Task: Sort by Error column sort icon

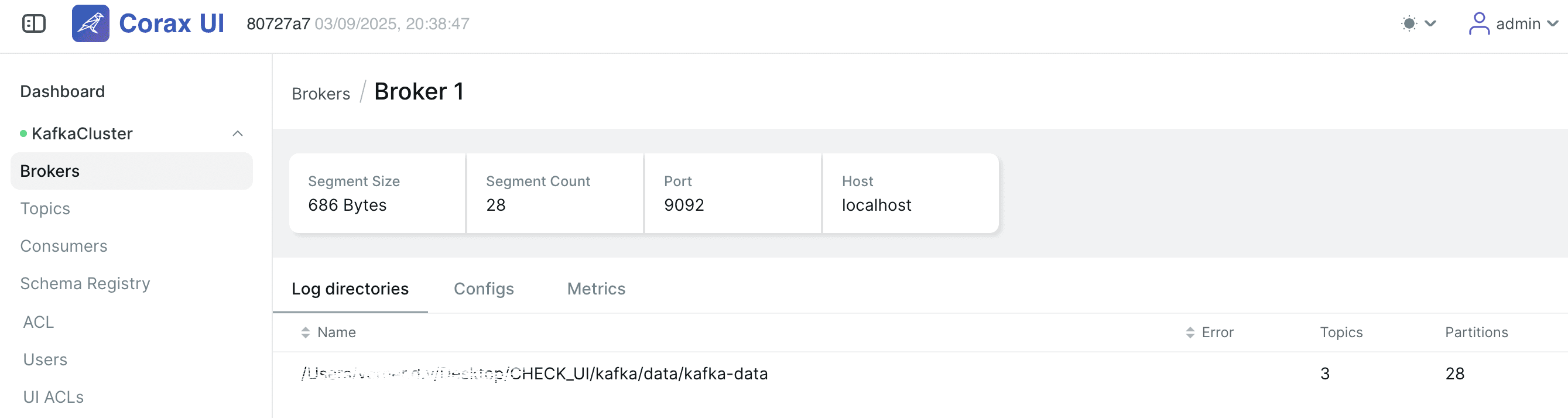Action: point(1190,332)
